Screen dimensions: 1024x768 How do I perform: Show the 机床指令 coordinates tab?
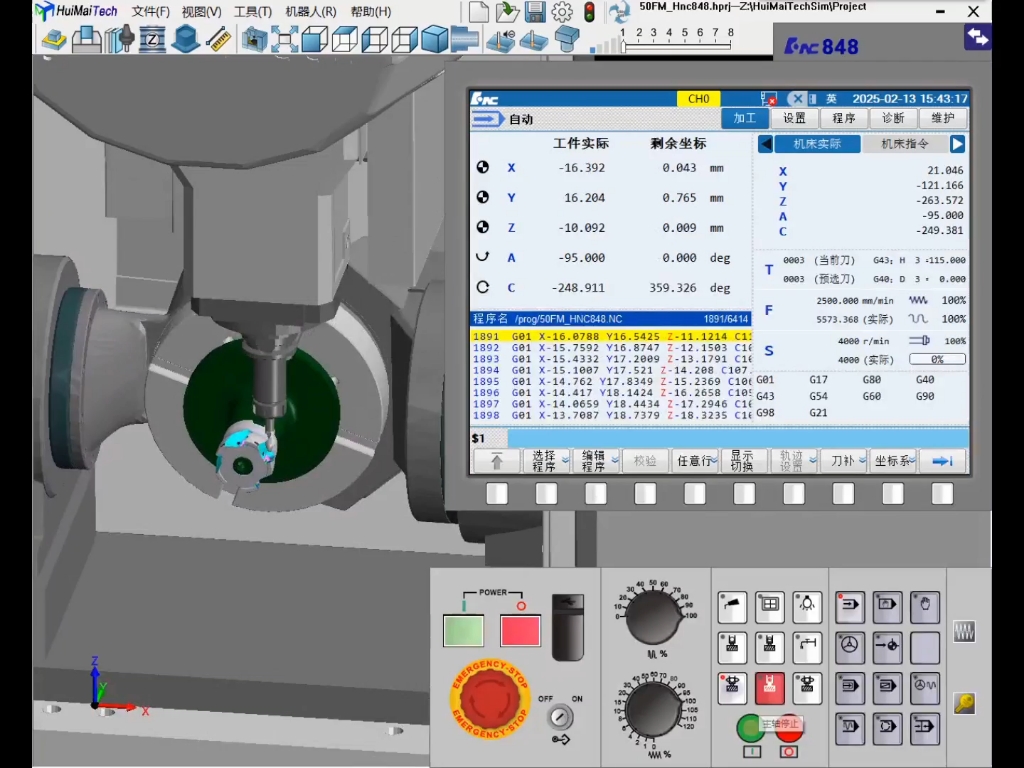[905, 144]
